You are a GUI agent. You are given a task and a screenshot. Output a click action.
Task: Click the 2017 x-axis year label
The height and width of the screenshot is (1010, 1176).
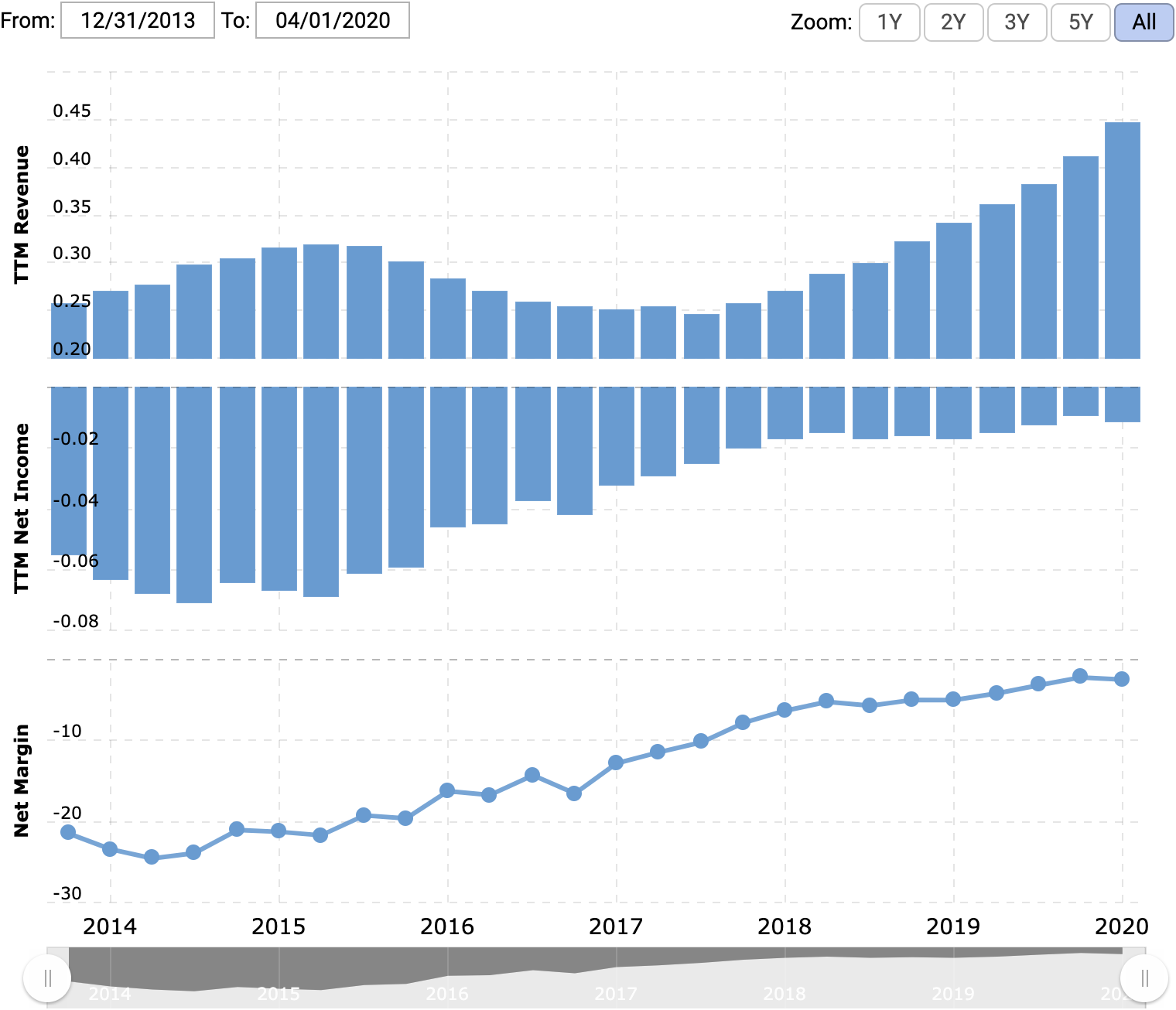616,926
